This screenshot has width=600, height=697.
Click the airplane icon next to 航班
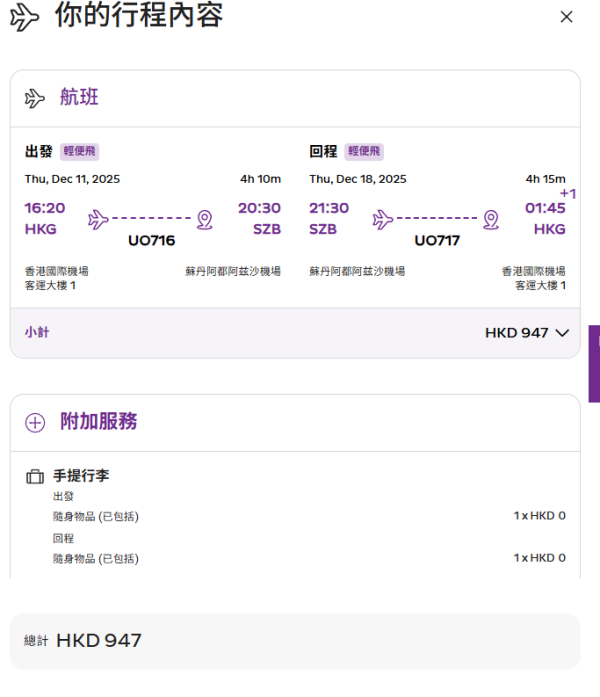[x=35, y=98]
